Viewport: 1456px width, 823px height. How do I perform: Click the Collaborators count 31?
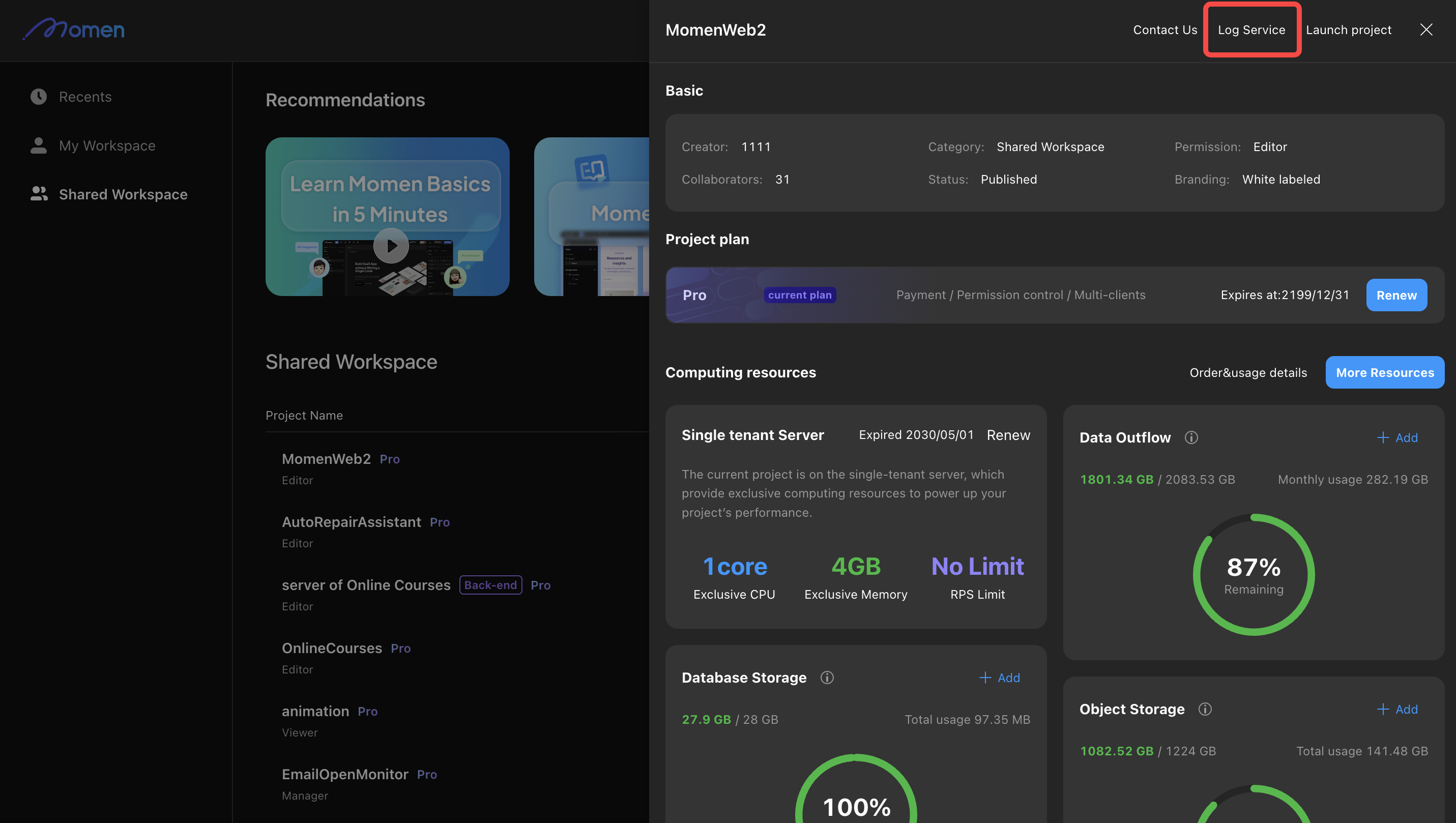782,179
